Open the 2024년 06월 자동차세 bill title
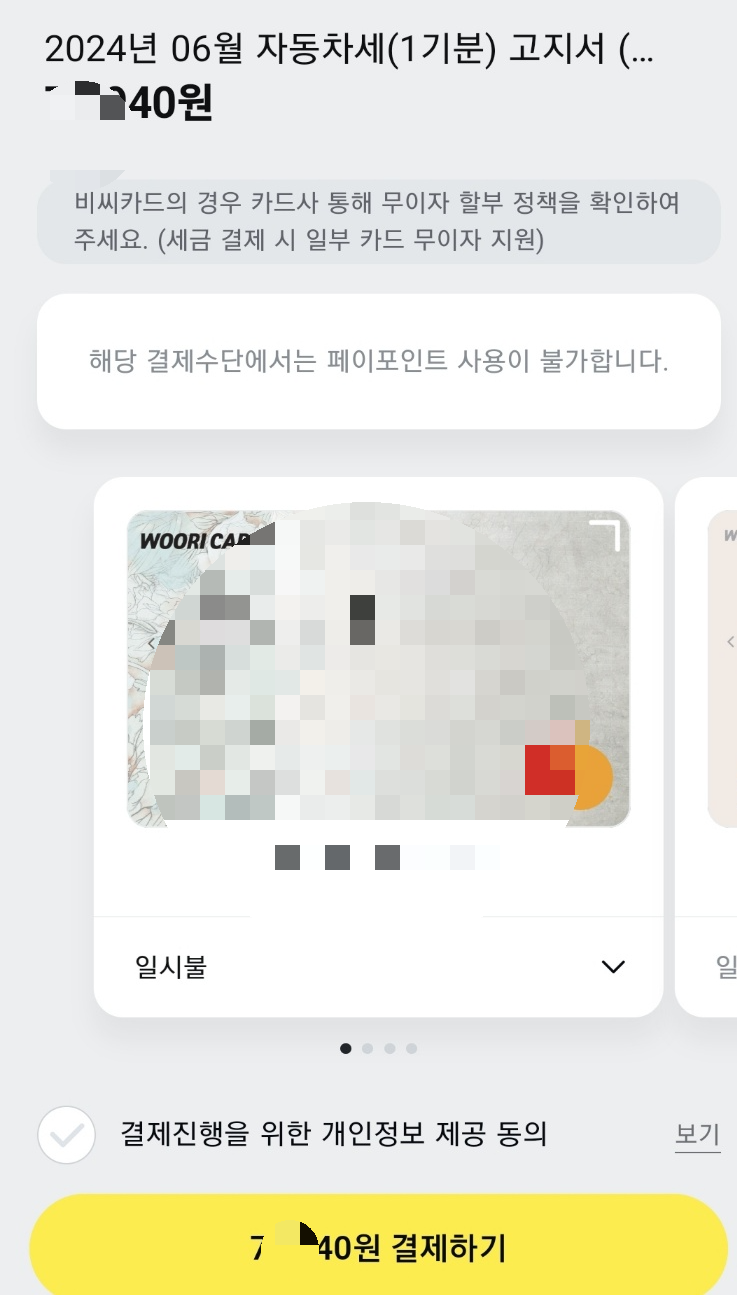 (349, 48)
